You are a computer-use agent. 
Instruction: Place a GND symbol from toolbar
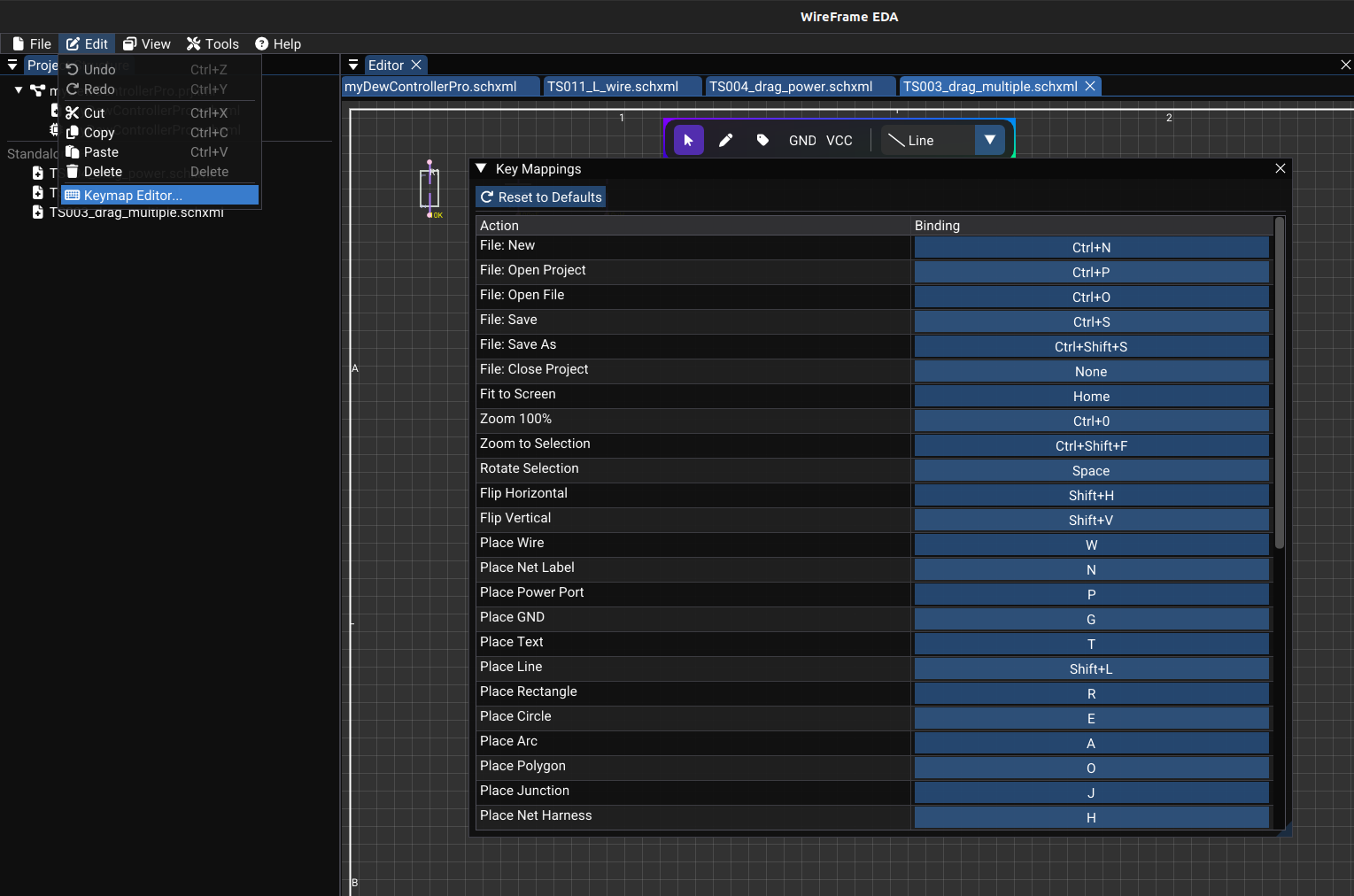pos(802,140)
